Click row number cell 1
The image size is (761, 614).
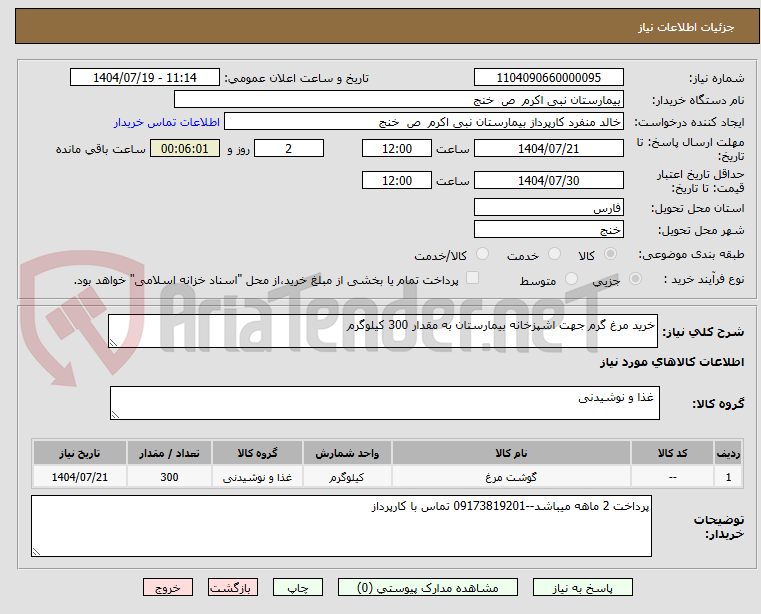(x=728, y=477)
